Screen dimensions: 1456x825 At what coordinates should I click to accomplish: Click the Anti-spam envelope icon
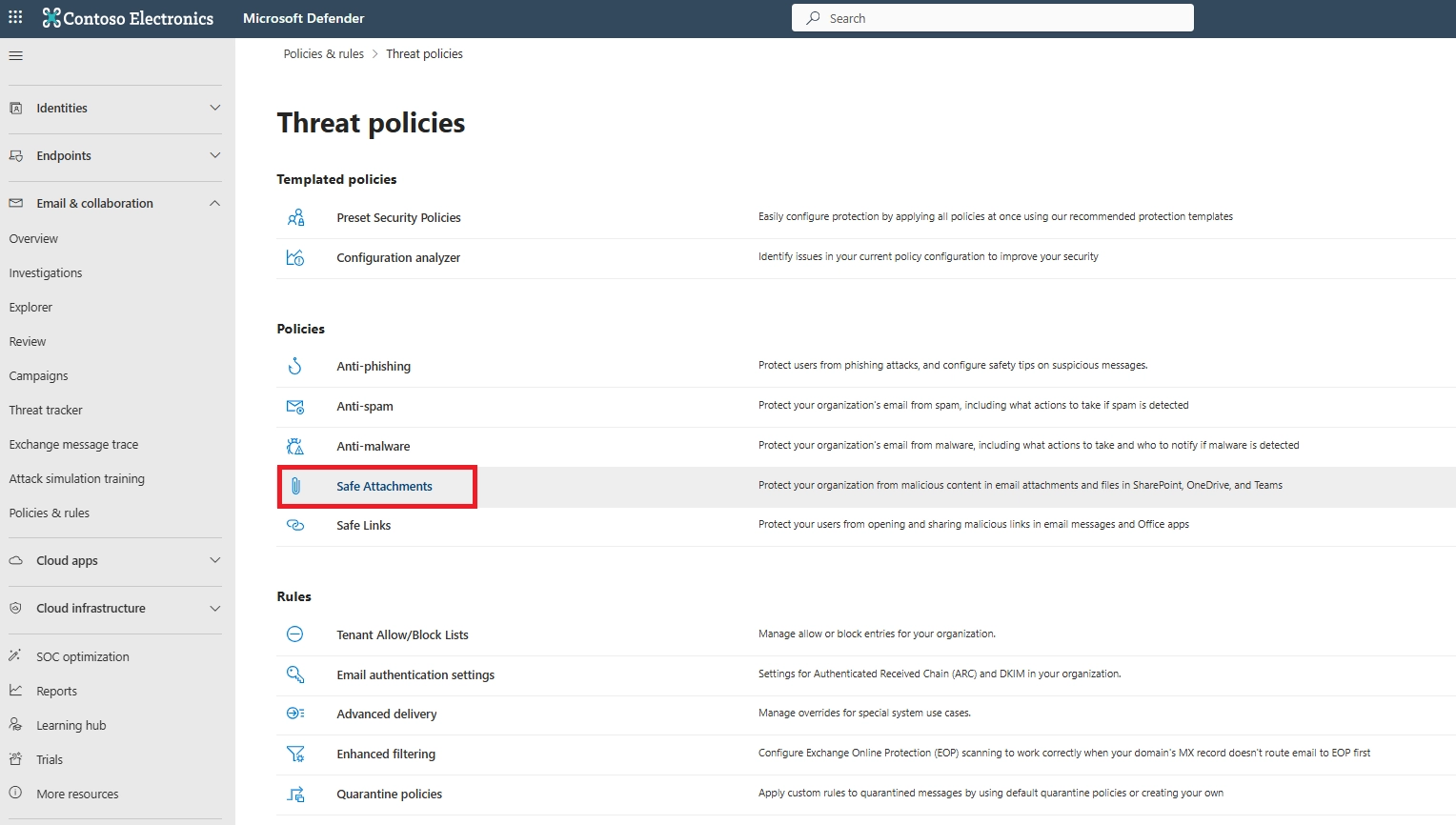(295, 406)
